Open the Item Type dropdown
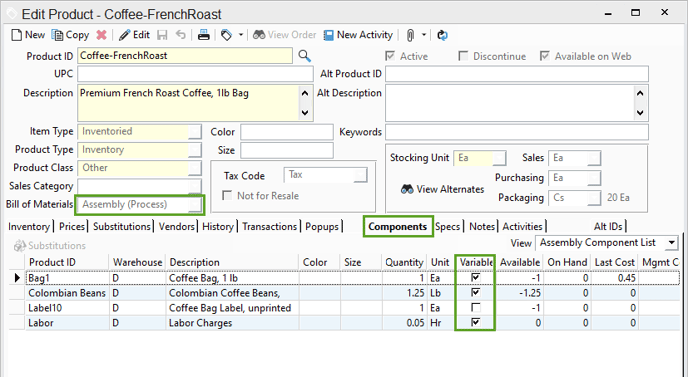This screenshot has height=377, width=688. [x=195, y=132]
